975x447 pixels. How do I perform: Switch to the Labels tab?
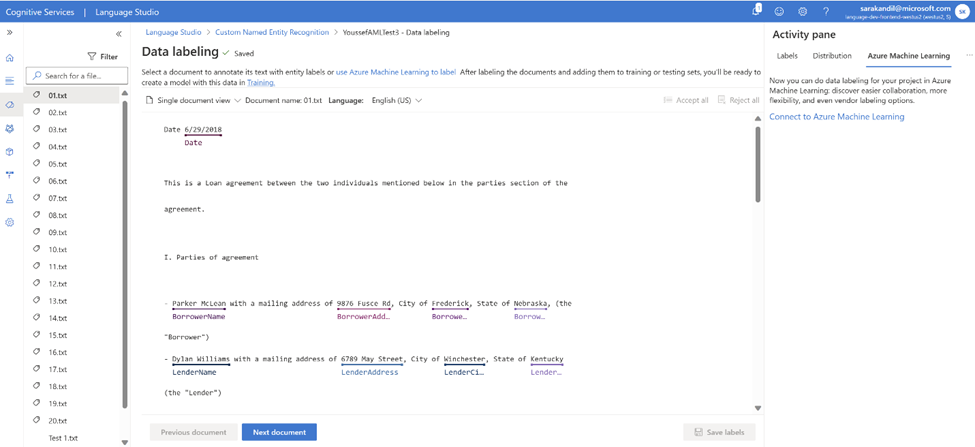(x=787, y=56)
